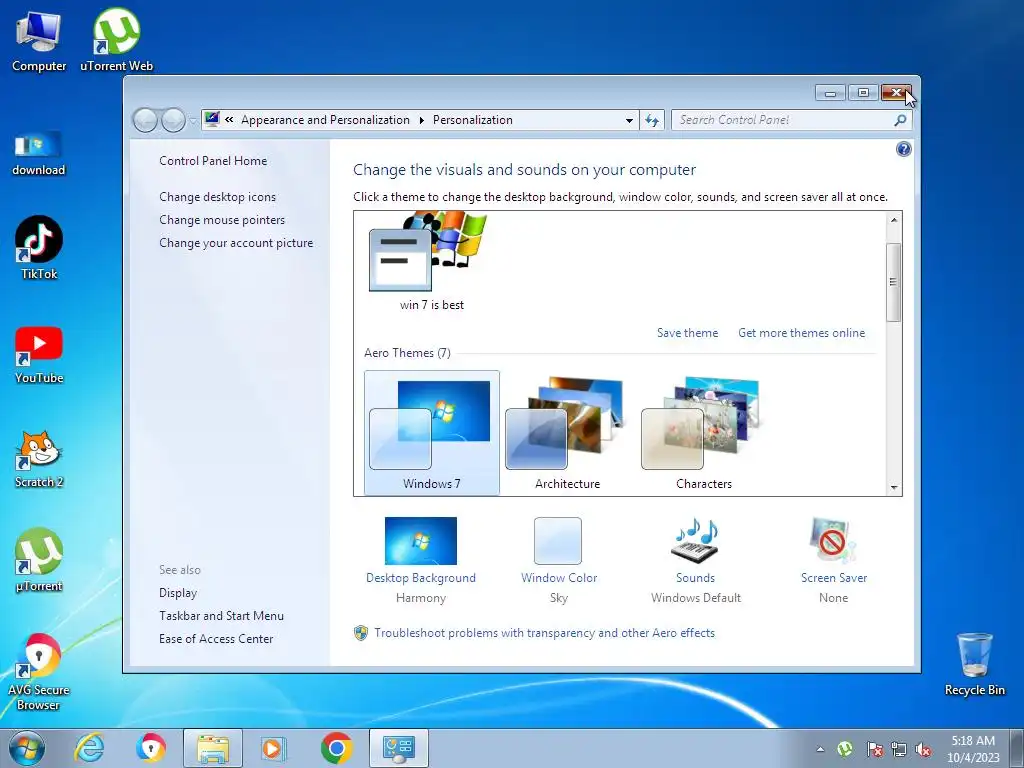The image size is (1024, 768).
Task: Select the Recycle Bin icon
Action: [x=974, y=665]
